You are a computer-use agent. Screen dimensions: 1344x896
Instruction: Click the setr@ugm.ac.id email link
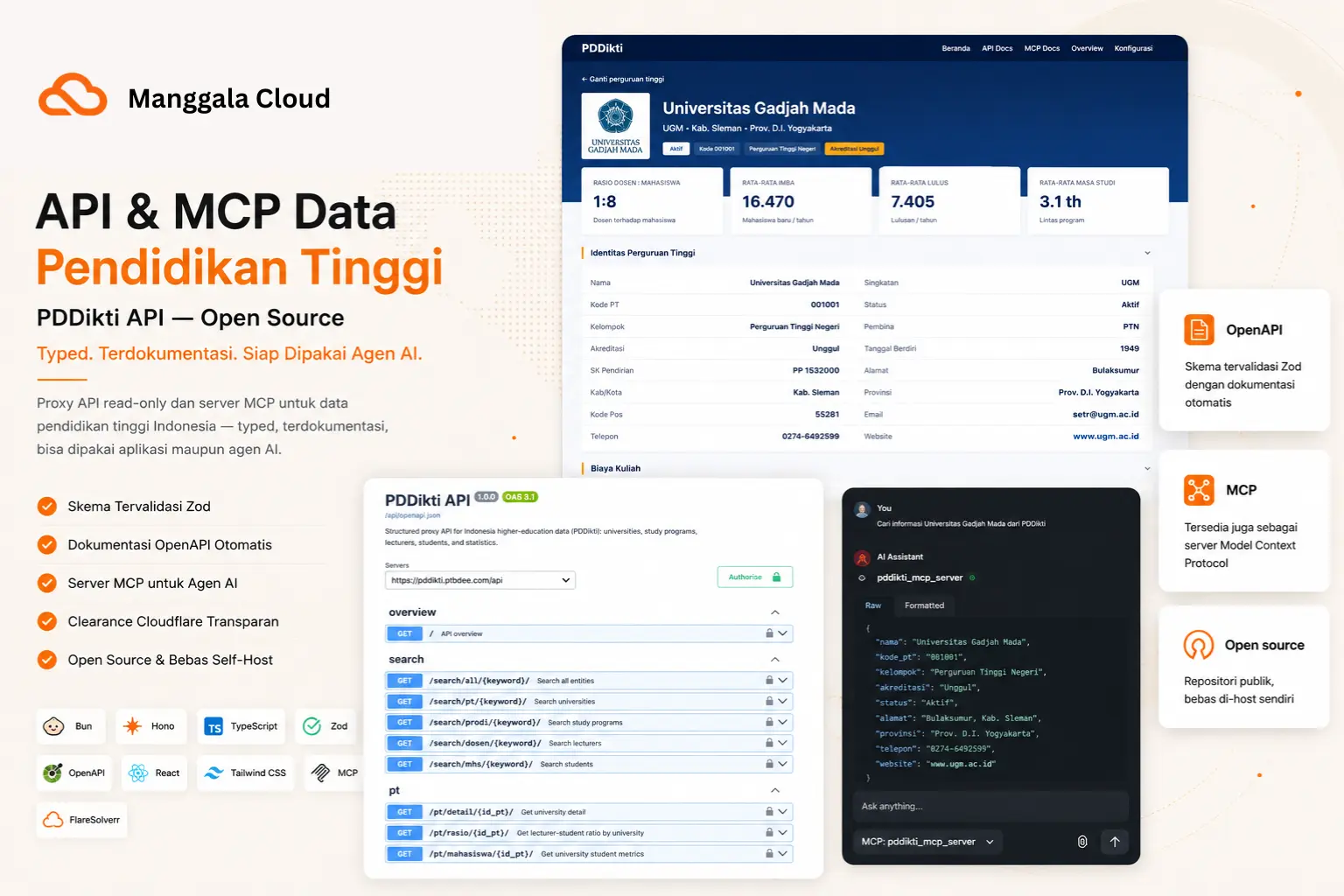[x=1106, y=415]
